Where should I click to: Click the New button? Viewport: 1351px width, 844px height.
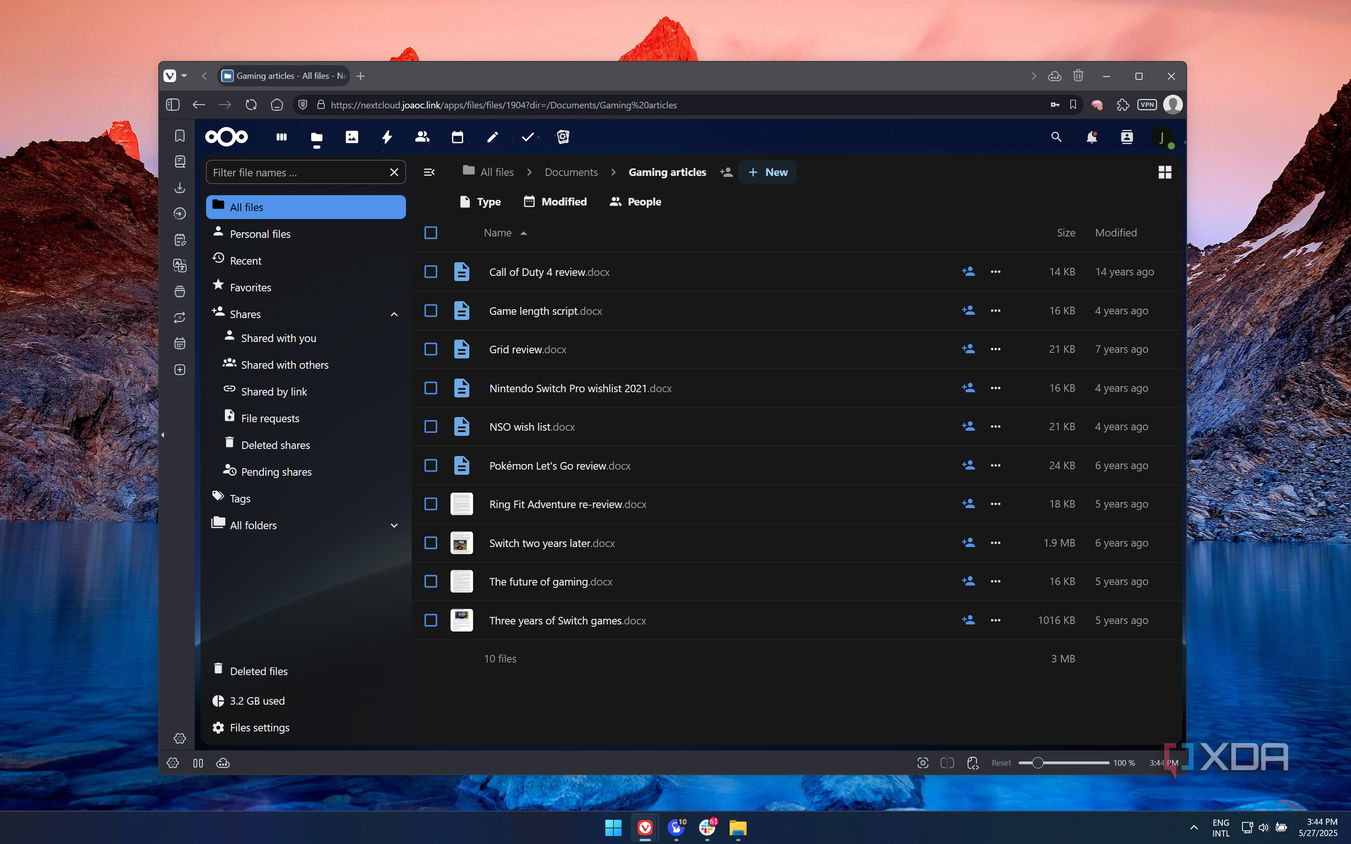[x=768, y=172]
